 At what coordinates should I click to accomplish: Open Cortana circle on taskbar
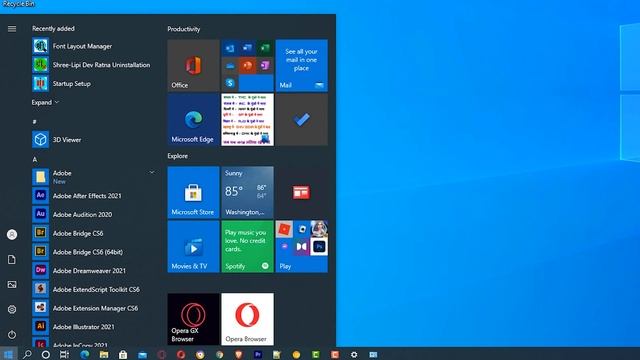pyautogui.click(x=46, y=354)
